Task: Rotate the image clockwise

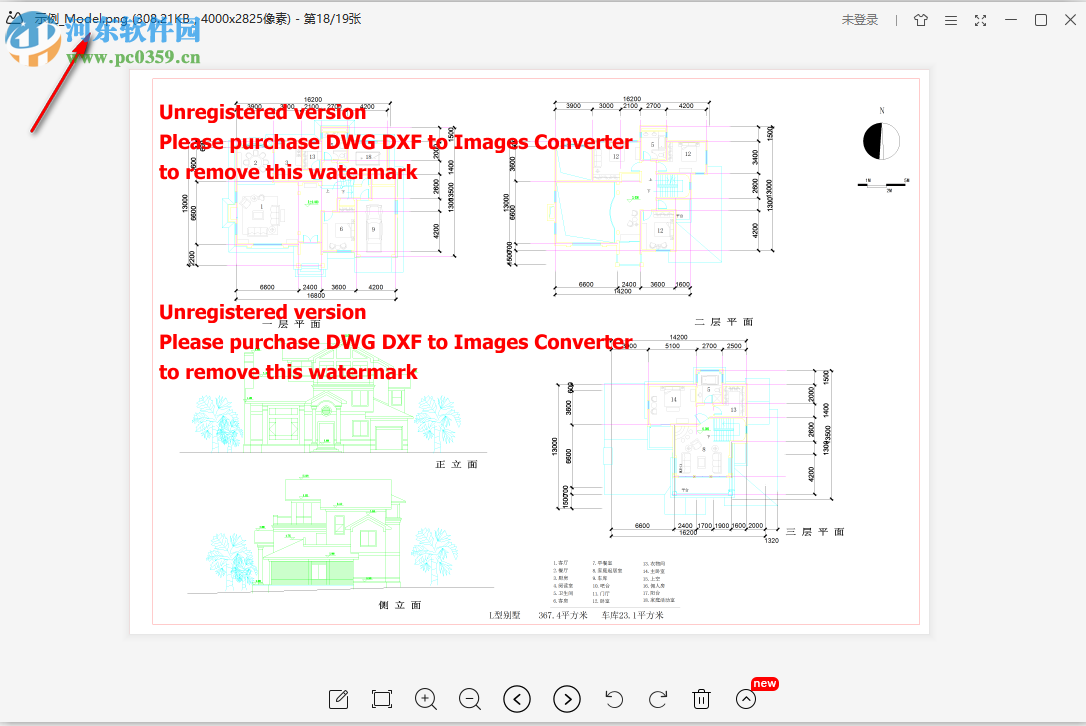Action: tap(658, 699)
